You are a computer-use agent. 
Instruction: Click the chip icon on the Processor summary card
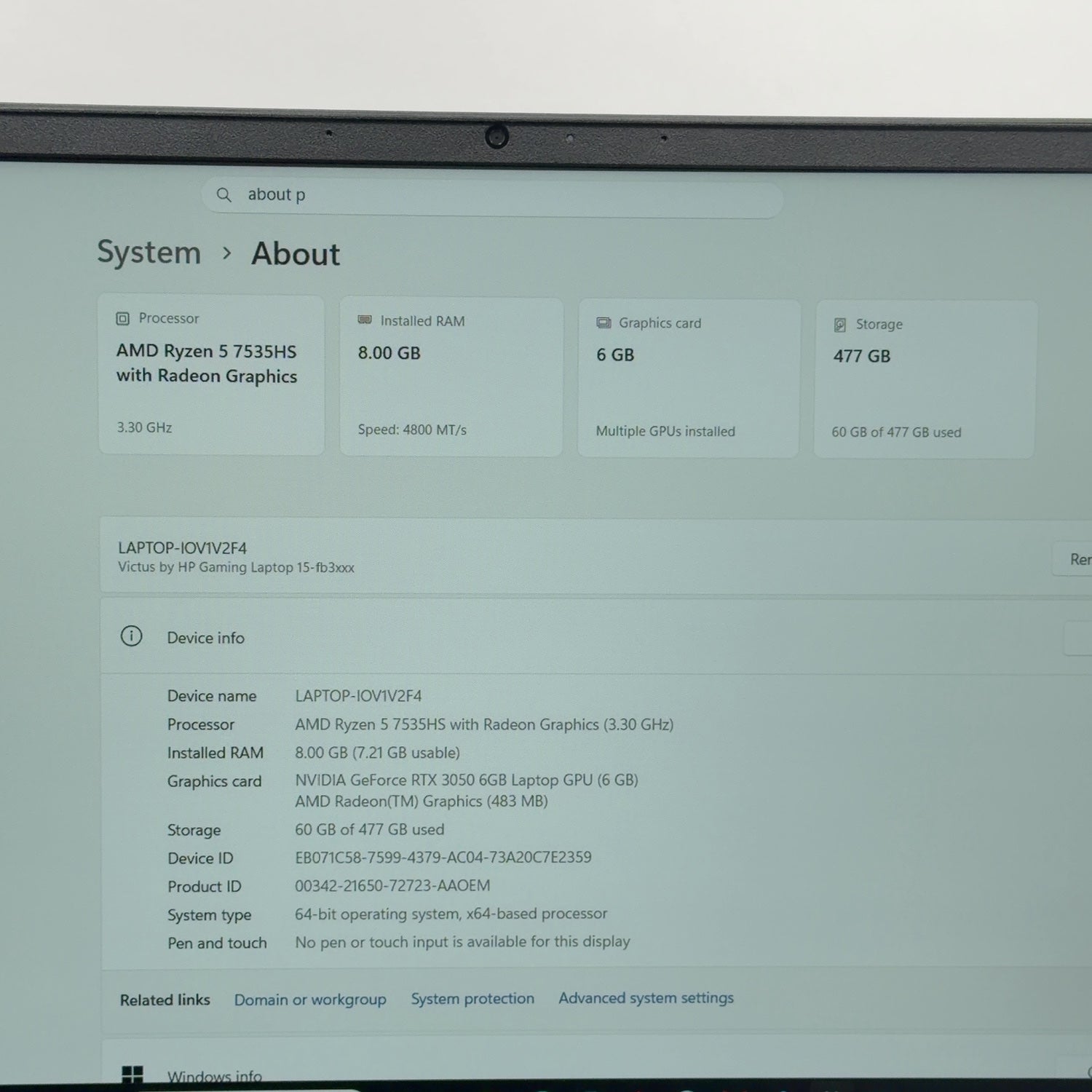pyautogui.click(x=123, y=318)
